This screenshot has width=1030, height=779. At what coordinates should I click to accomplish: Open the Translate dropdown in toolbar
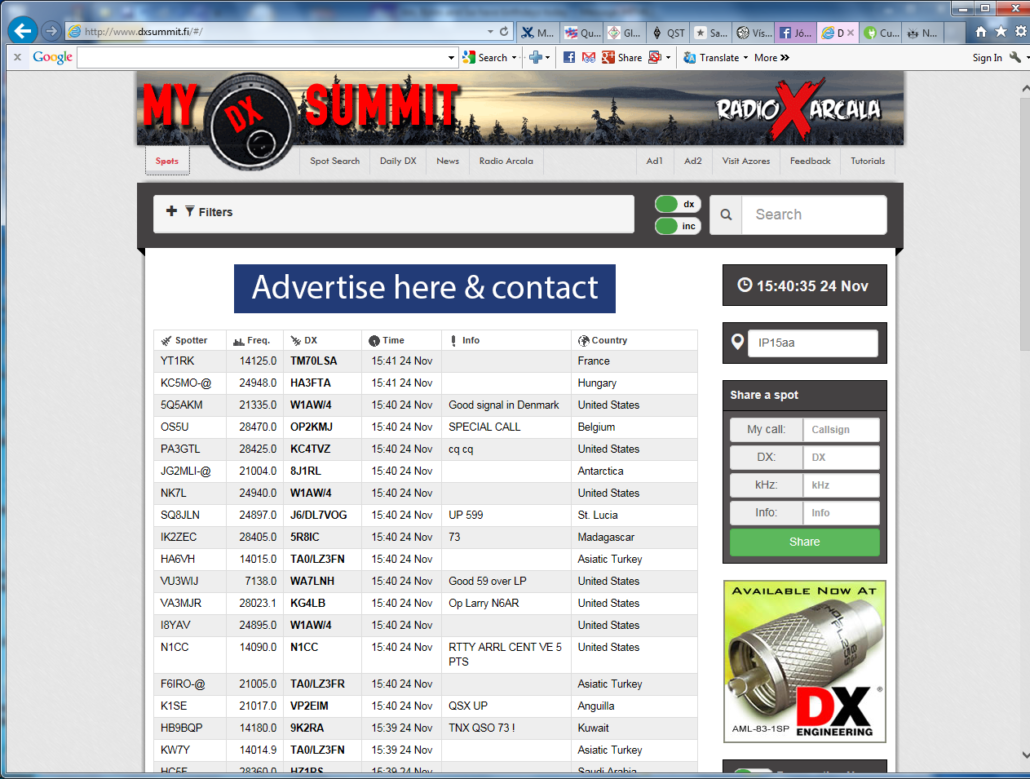746,58
